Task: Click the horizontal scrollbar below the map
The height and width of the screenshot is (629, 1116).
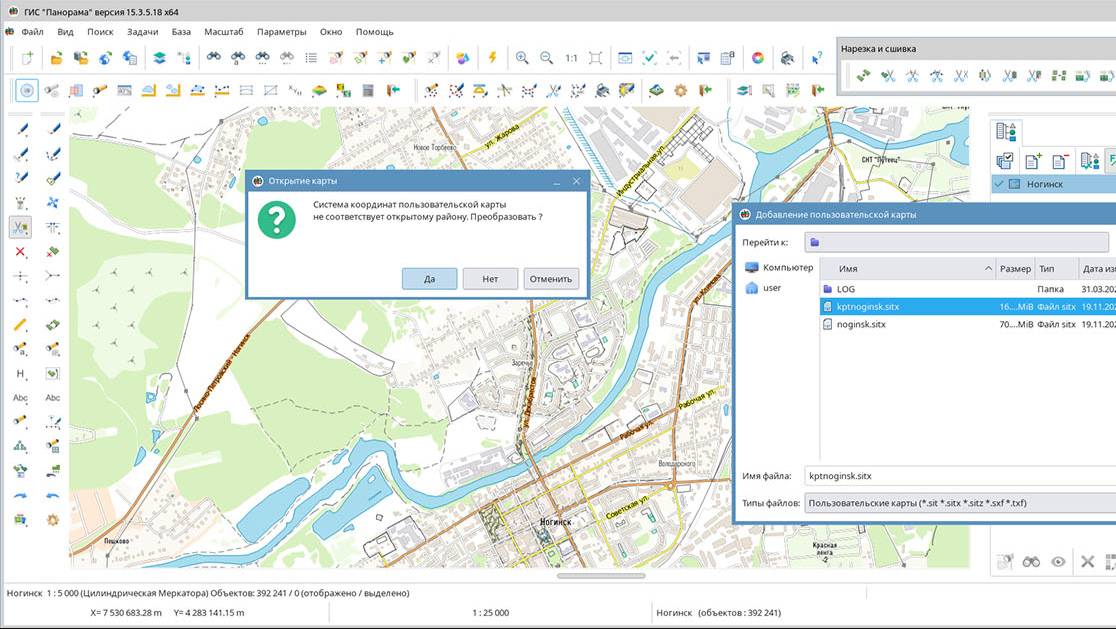Action: point(600,576)
